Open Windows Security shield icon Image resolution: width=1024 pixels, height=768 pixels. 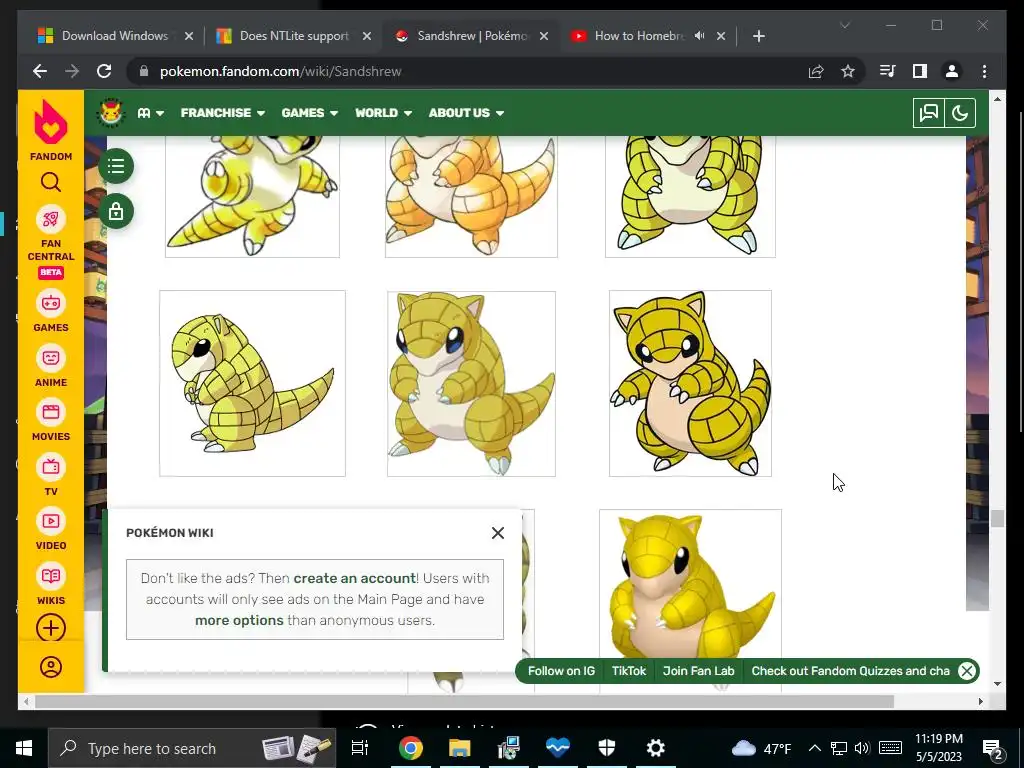point(607,748)
